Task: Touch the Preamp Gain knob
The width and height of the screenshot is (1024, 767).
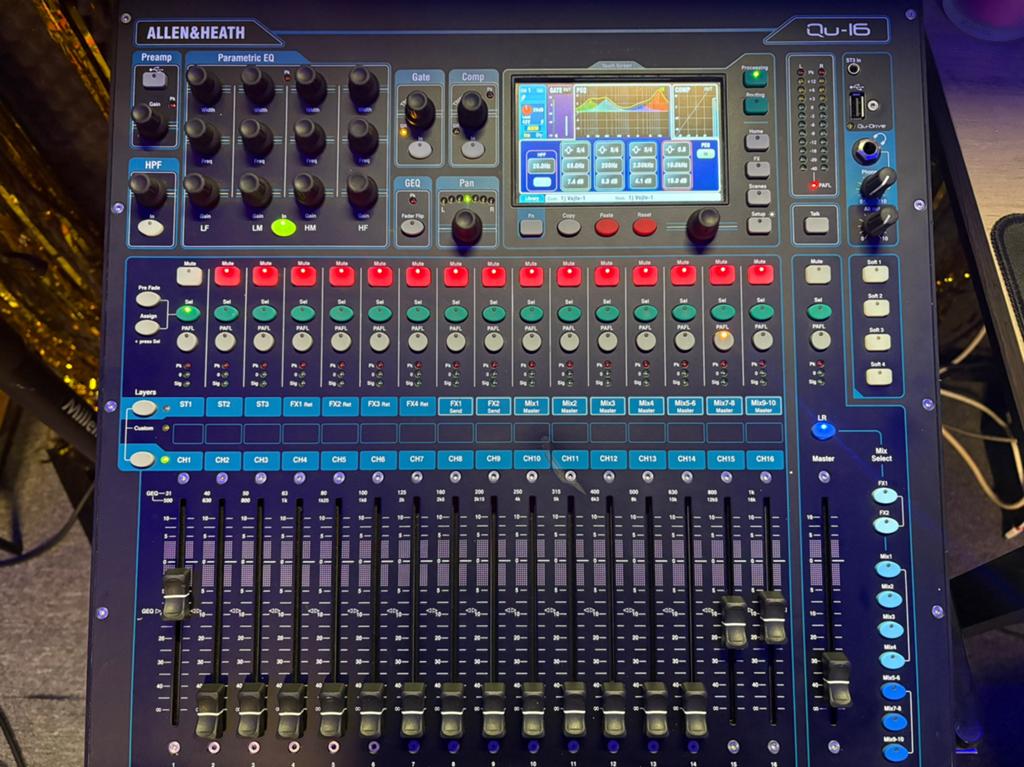Action: coord(150,122)
